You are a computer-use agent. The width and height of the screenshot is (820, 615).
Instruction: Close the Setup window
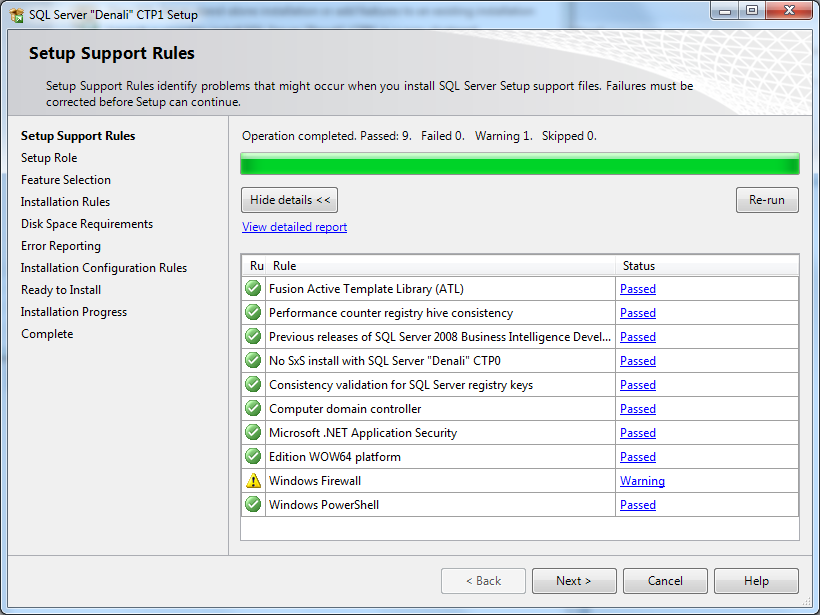(x=789, y=11)
